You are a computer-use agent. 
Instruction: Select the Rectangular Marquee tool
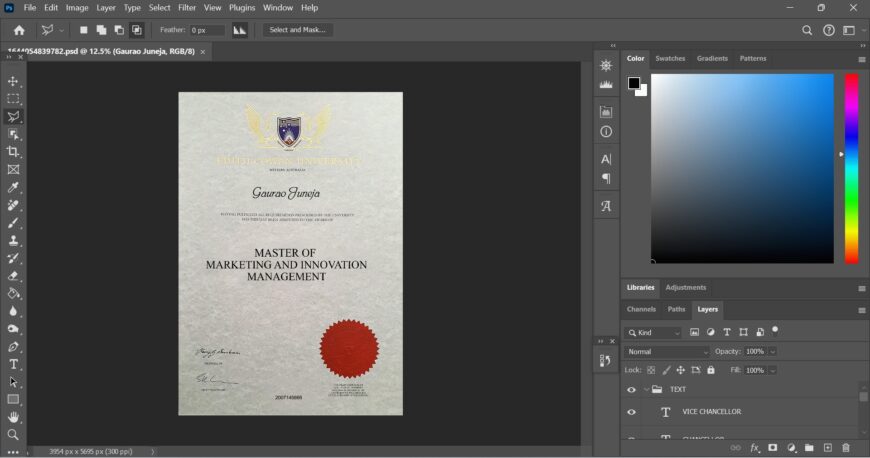pyautogui.click(x=13, y=99)
